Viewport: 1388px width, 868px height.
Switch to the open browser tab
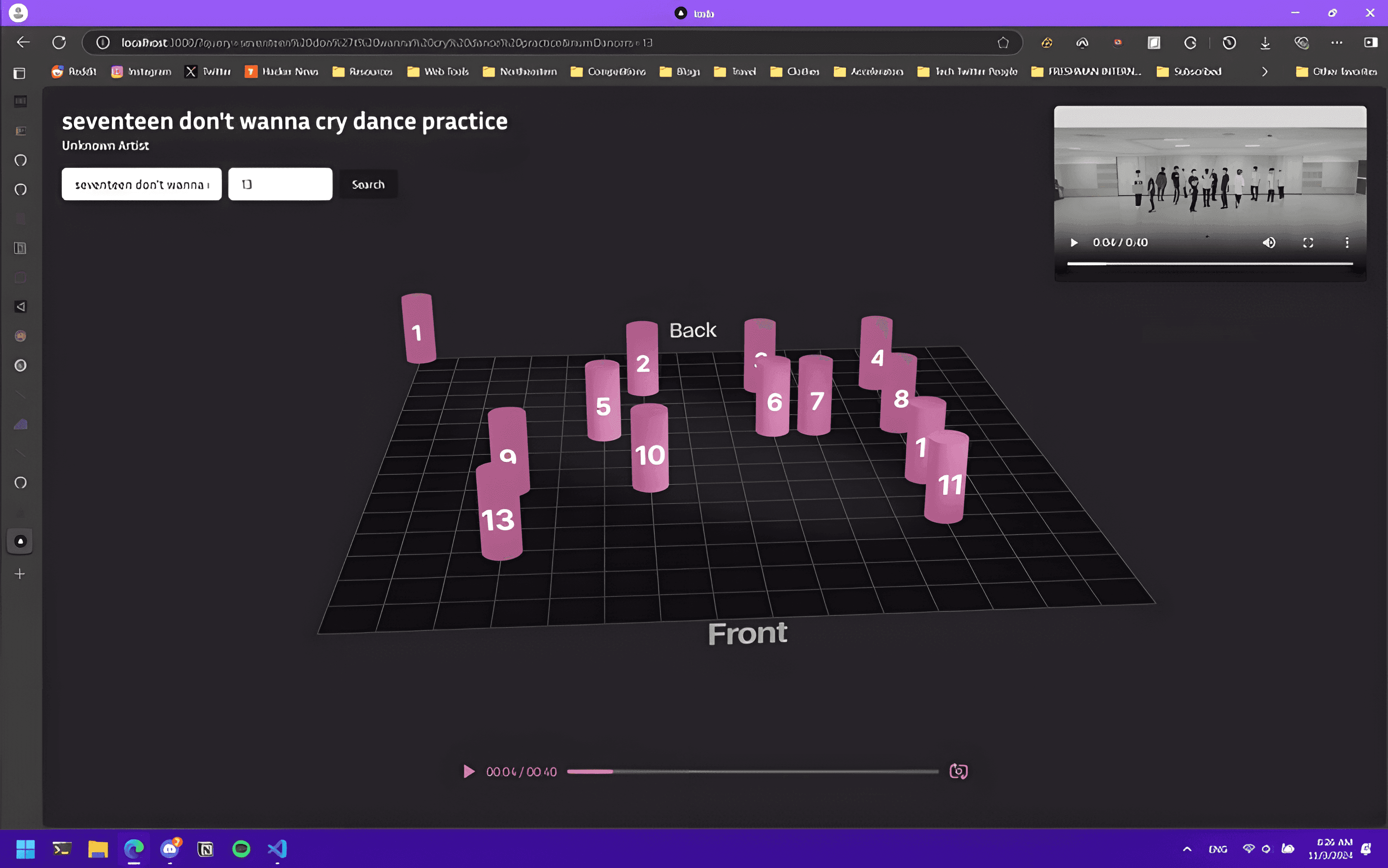[694, 12]
